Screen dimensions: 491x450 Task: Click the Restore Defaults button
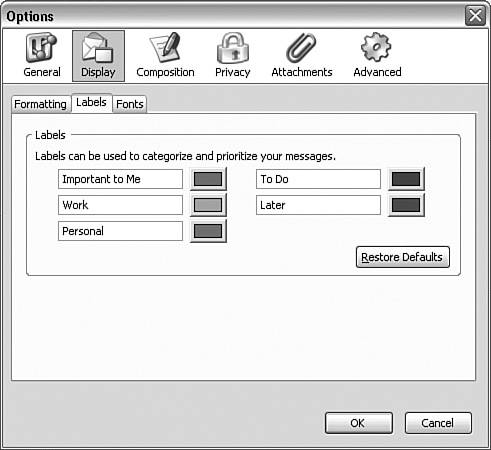tap(403, 257)
